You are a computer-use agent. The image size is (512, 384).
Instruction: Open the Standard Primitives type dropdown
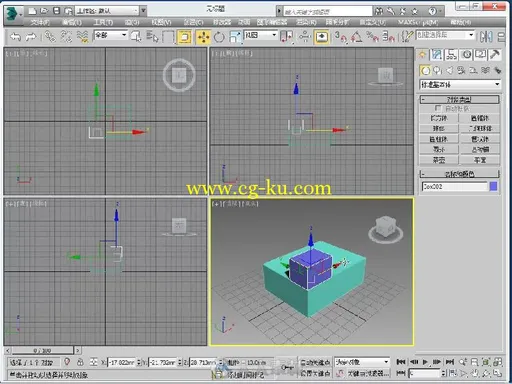(x=460, y=85)
